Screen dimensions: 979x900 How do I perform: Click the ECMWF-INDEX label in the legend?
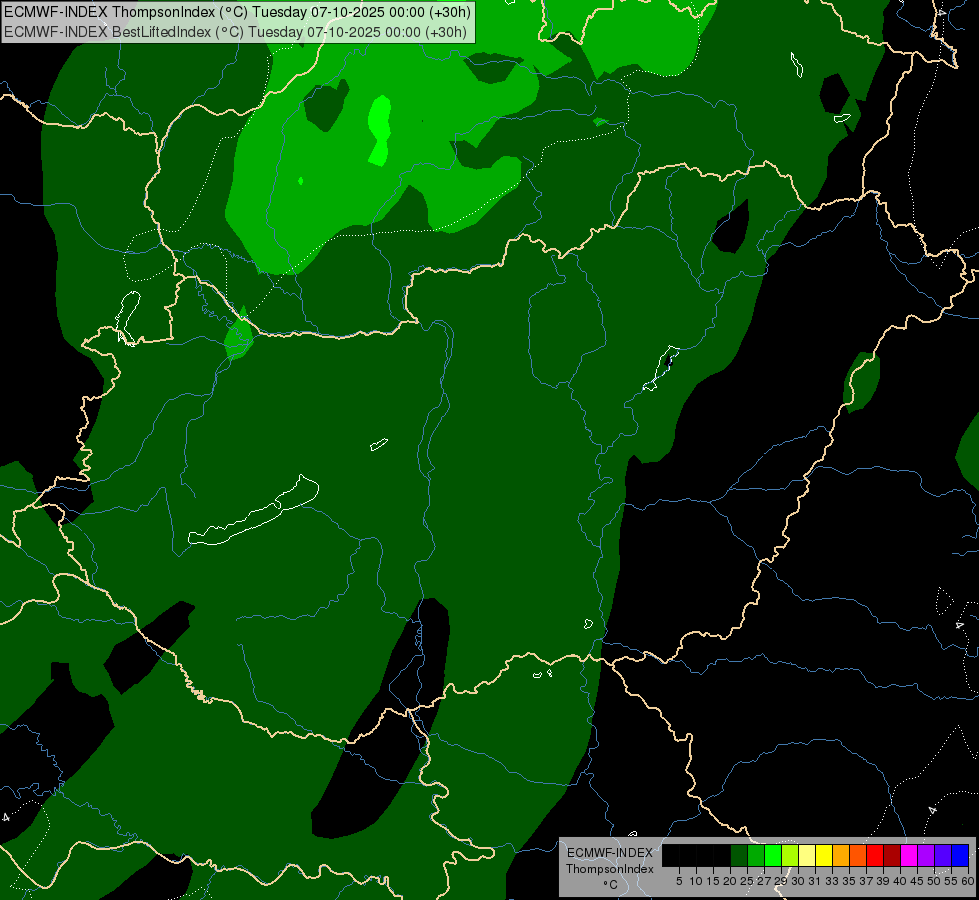(x=610, y=853)
